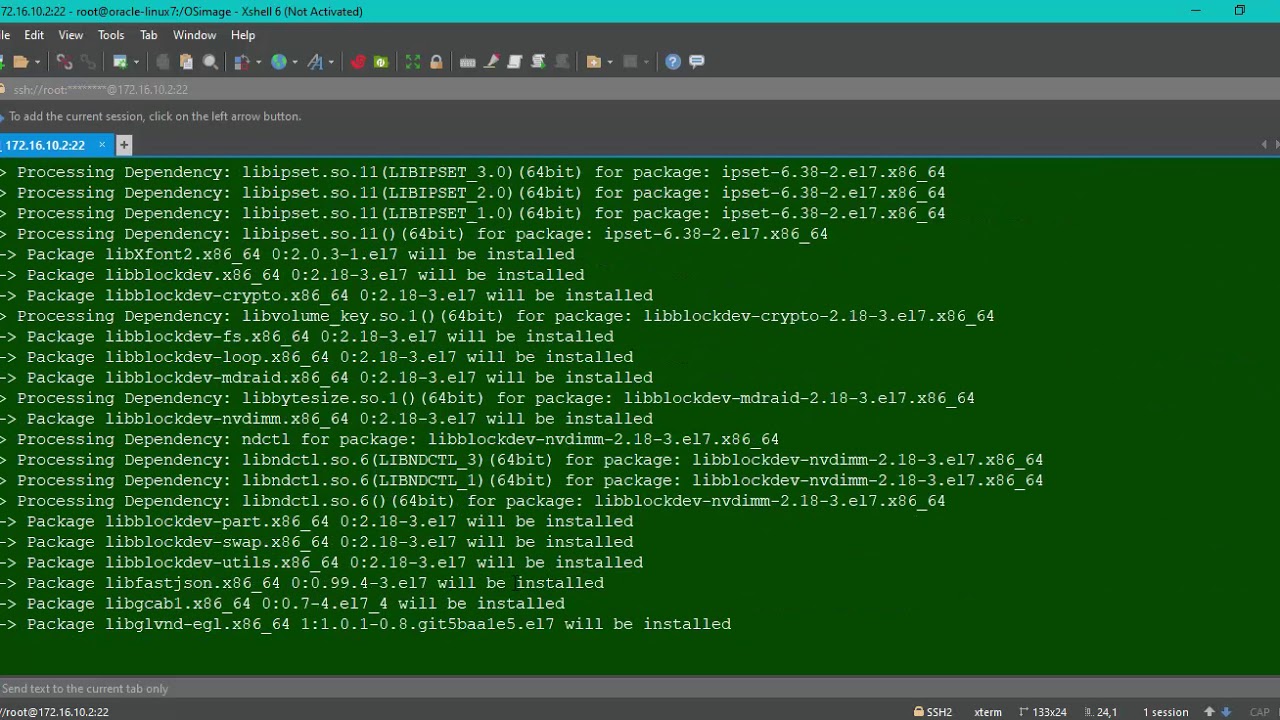Viewport: 1280px width, 720px height.
Task: Close the 172.16.10.2:22 tab
Action: point(102,145)
